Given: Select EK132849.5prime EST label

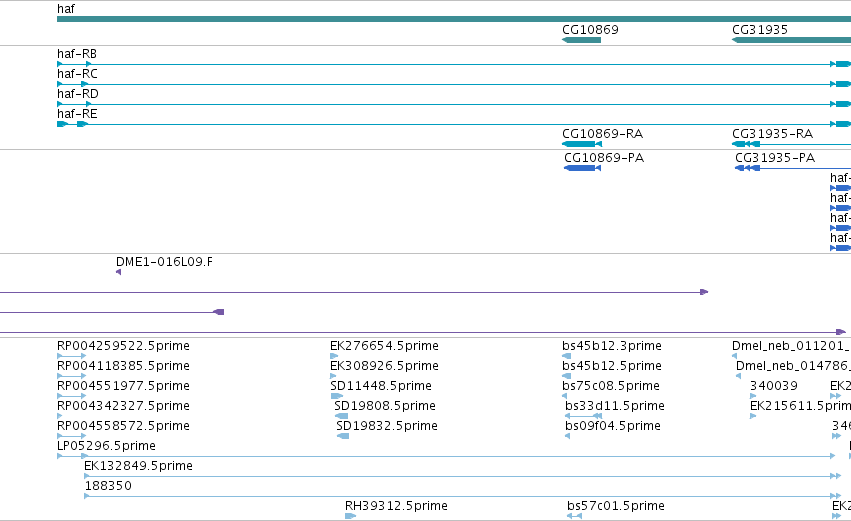Looking at the screenshot, I should 138,466.
